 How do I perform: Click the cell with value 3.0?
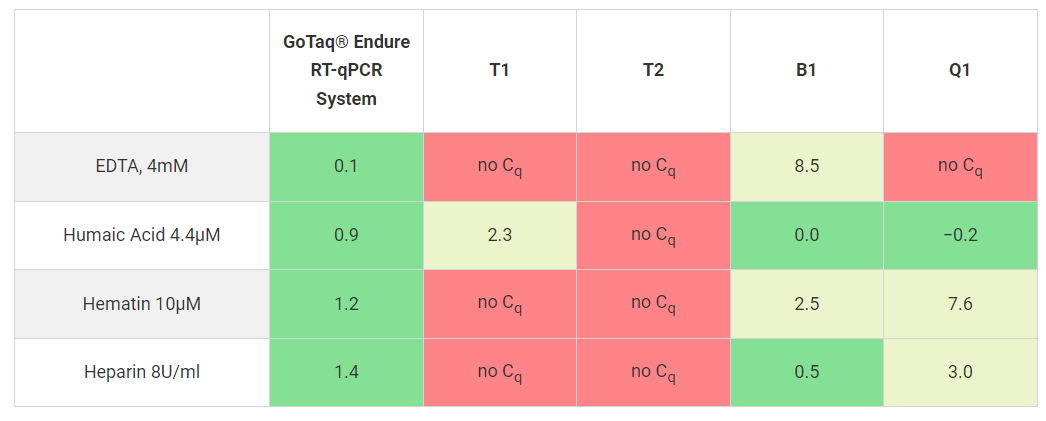[x=960, y=372]
